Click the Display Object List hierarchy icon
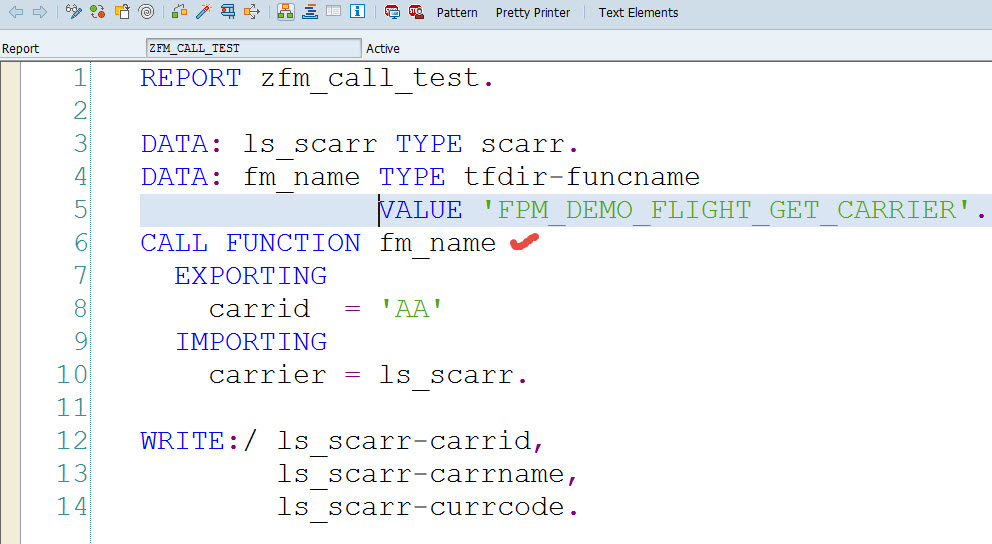The width and height of the screenshot is (992, 544). tap(285, 12)
